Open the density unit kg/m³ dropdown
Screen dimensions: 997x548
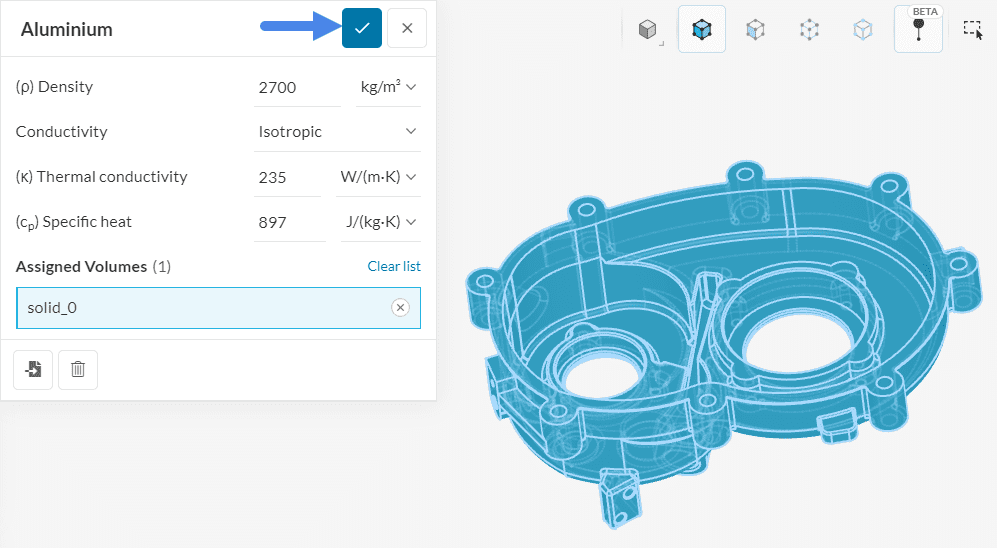tap(388, 87)
